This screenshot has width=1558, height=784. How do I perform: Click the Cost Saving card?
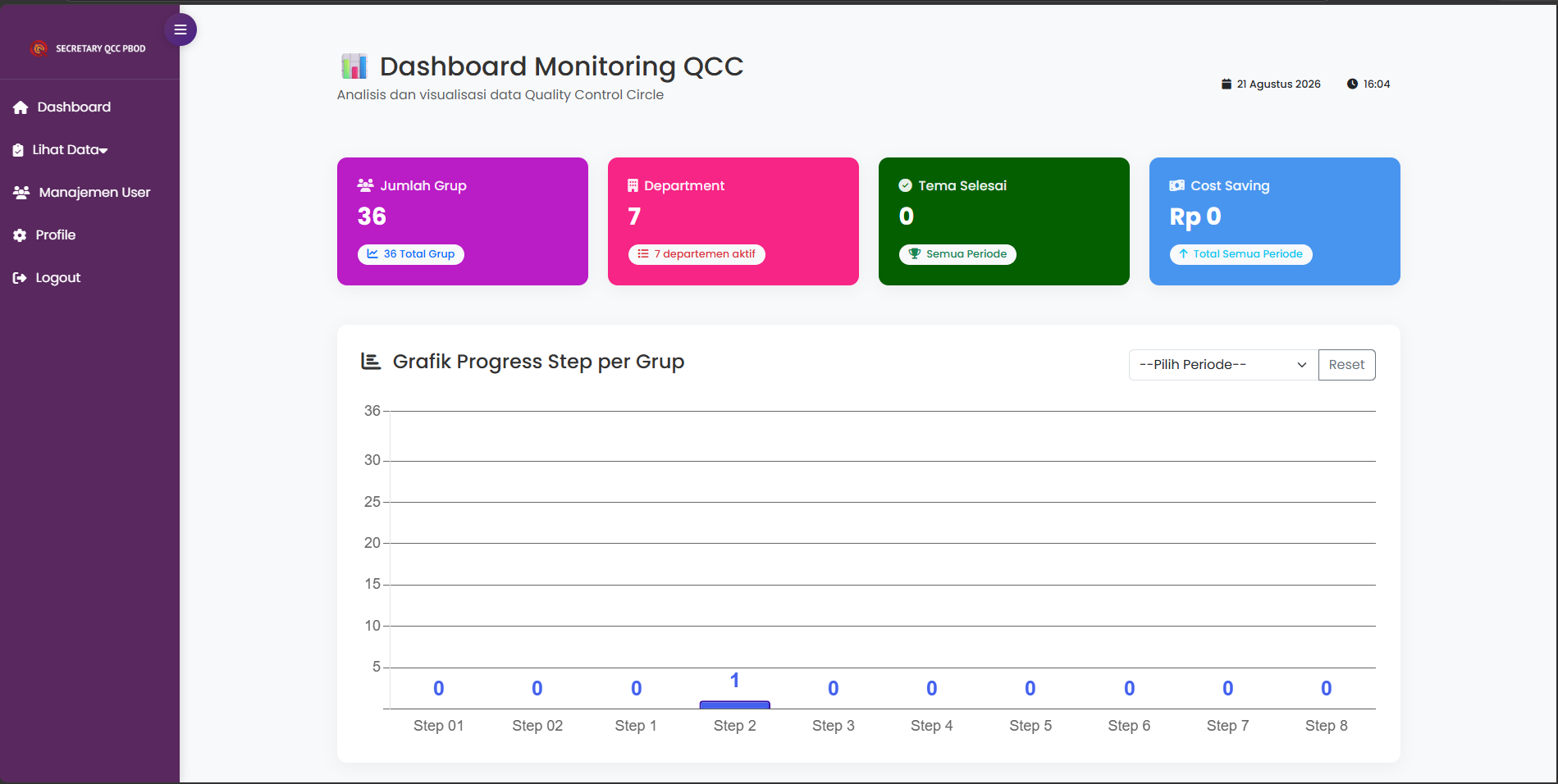click(x=1275, y=221)
